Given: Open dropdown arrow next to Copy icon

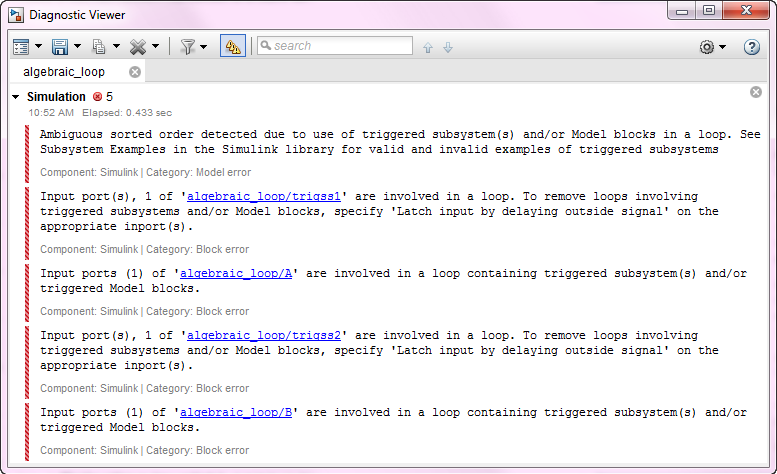Looking at the screenshot, I should pos(116,47).
